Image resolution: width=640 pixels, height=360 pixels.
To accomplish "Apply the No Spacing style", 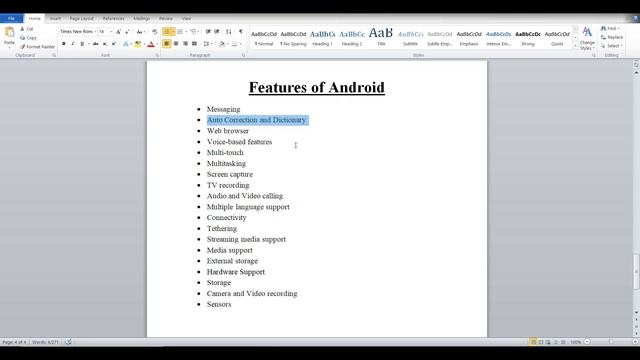I will 293,38.
